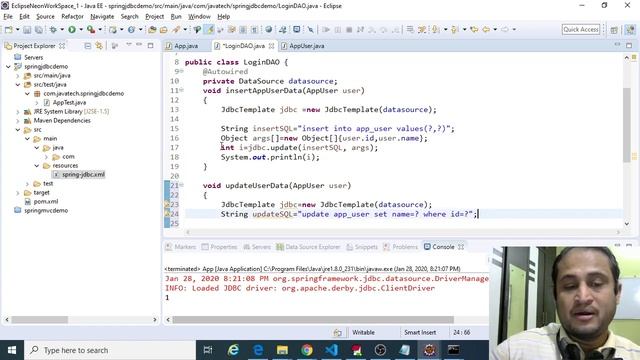Click the Open Perspective icon

614,30
